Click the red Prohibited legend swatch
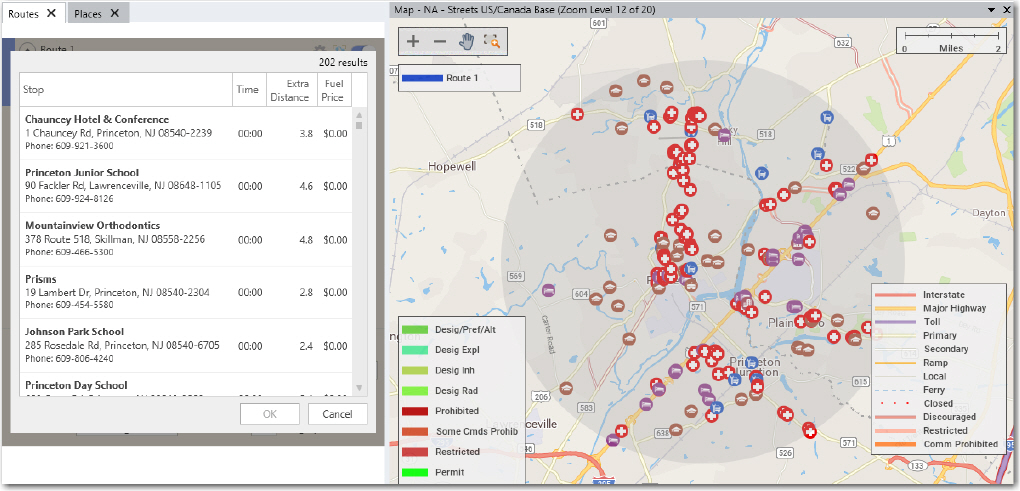Viewport: 1020px width, 491px height. pos(413,411)
